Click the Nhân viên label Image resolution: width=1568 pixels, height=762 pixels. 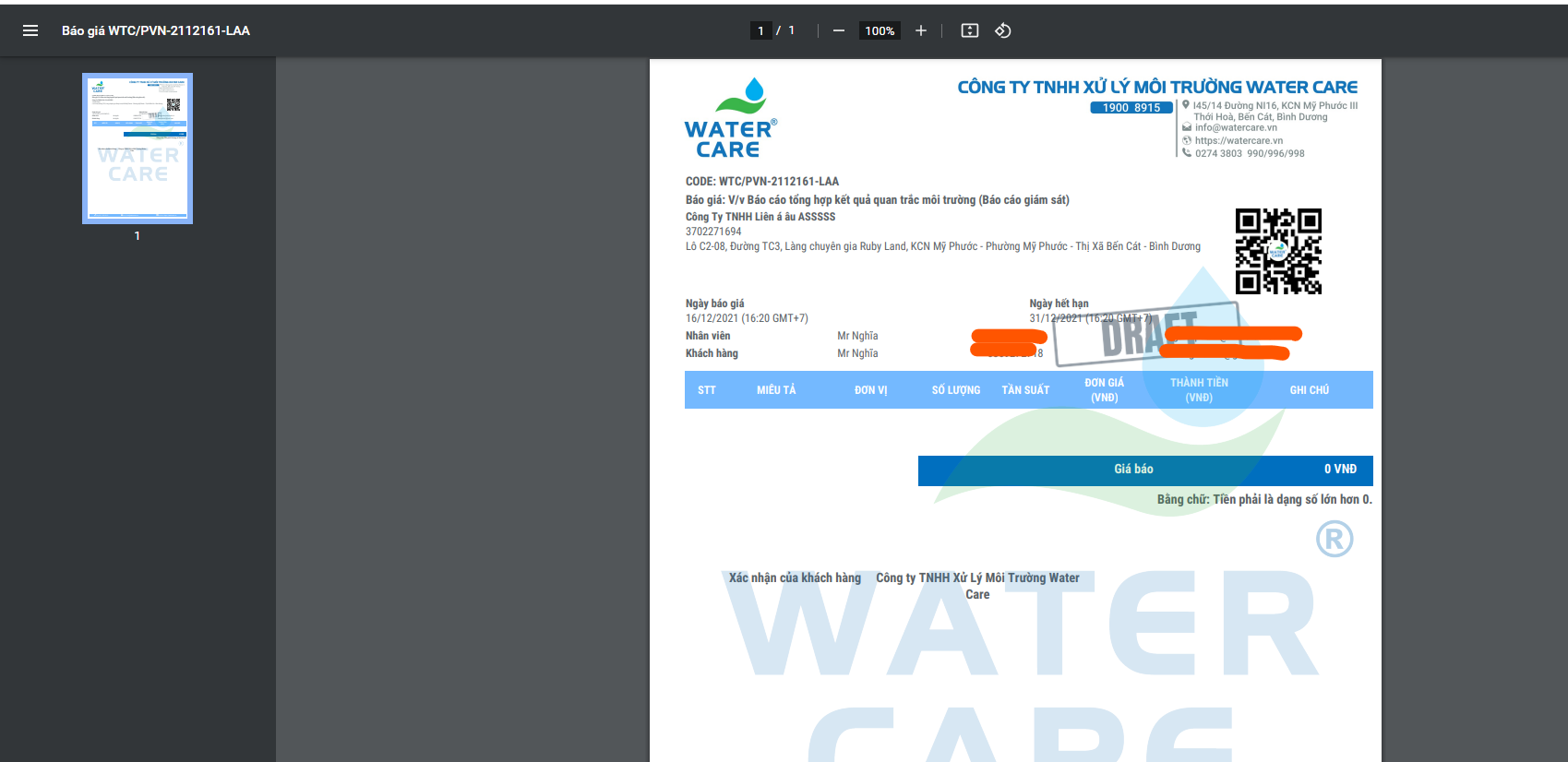tap(708, 336)
